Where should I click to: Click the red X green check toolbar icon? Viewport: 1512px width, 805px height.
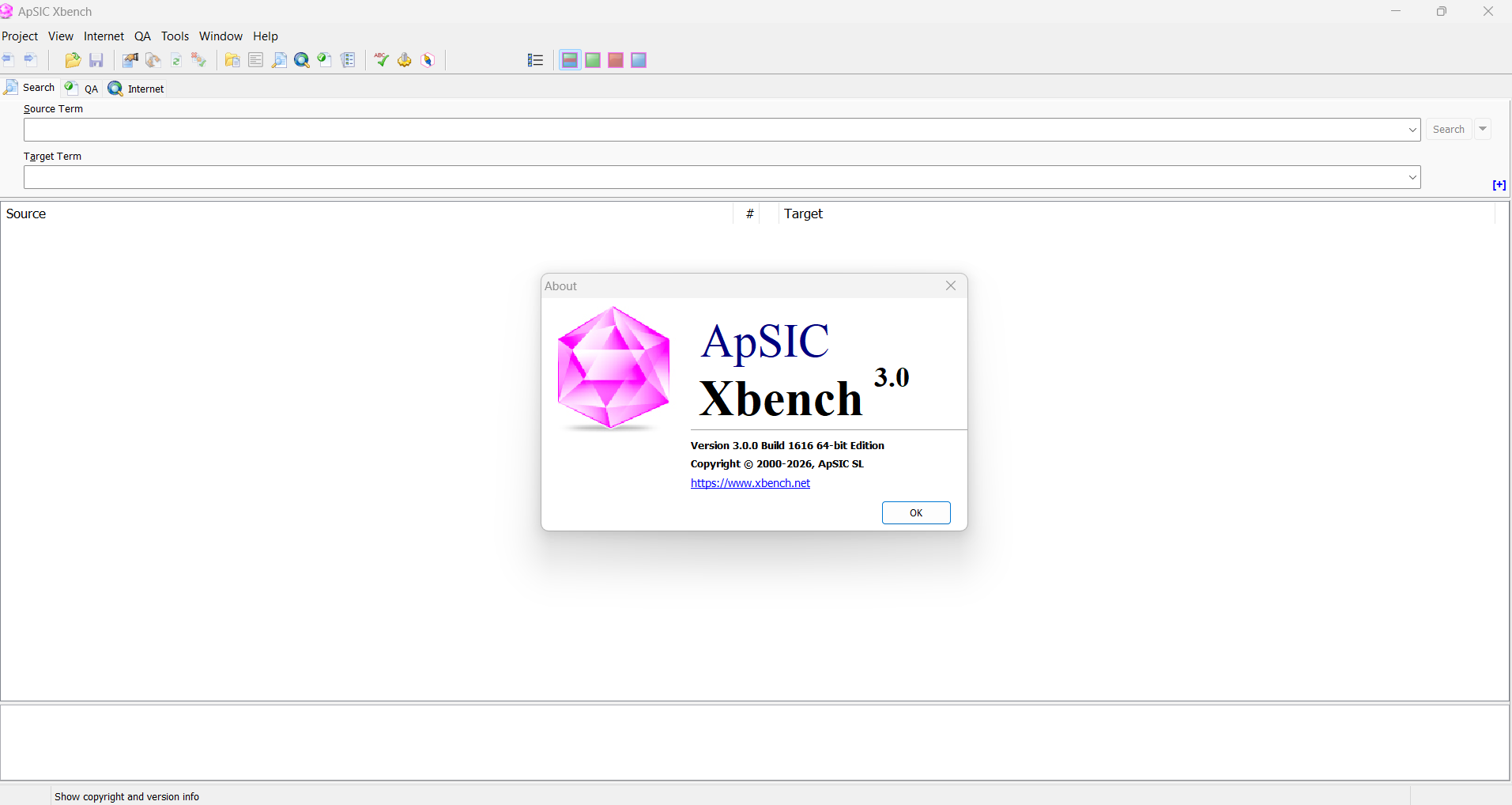coord(199,60)
